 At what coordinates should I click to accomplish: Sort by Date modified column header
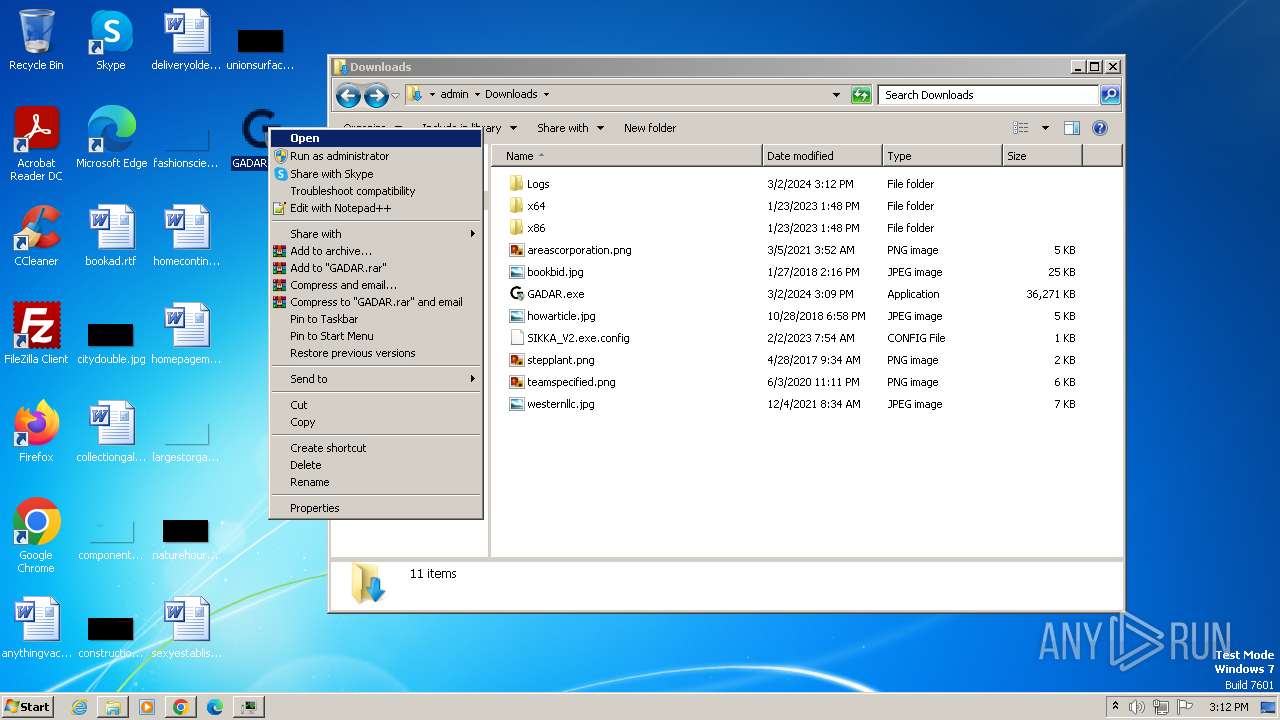point(822,156)
